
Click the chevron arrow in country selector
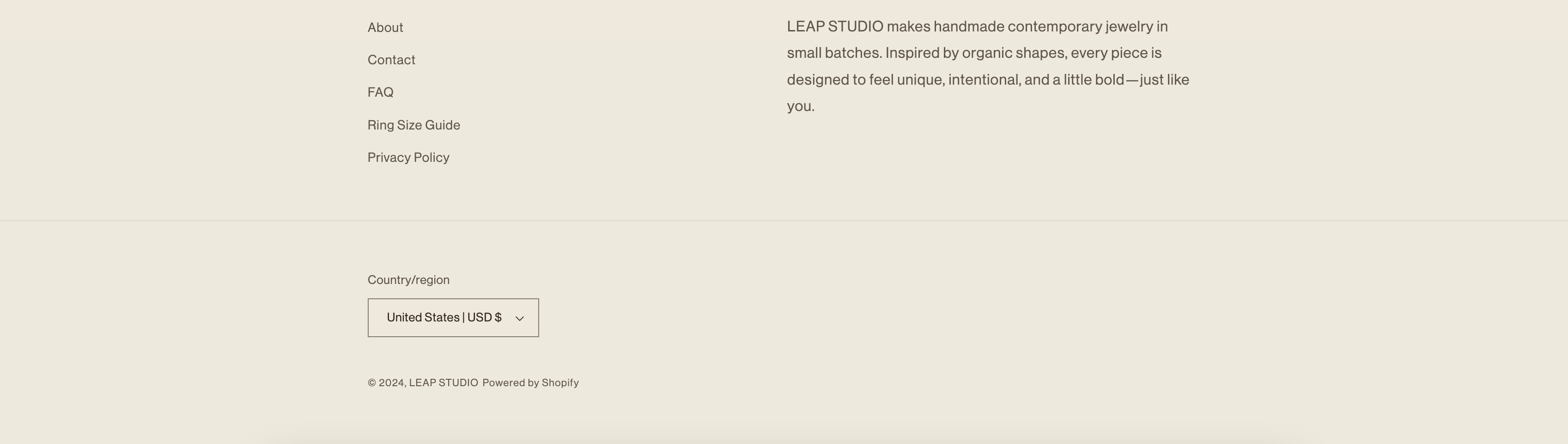(x=520, y=318)
